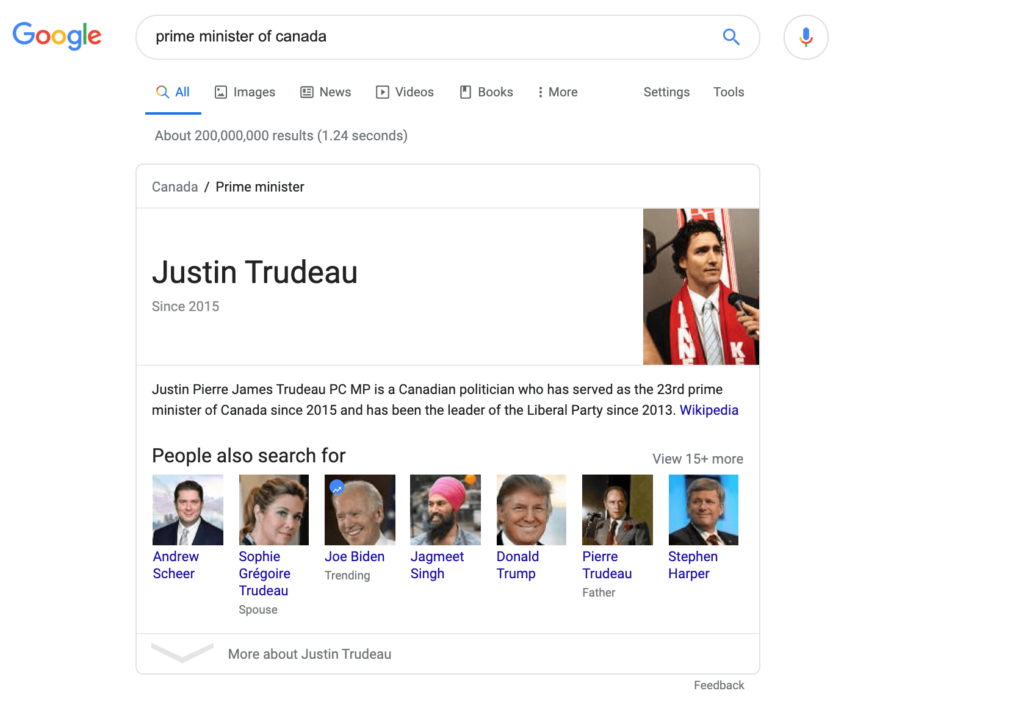Viewport: 1024px width, 710px height.
Task: Click Justin Trudeau's portrait photo
Action: (x=701, y=286)
